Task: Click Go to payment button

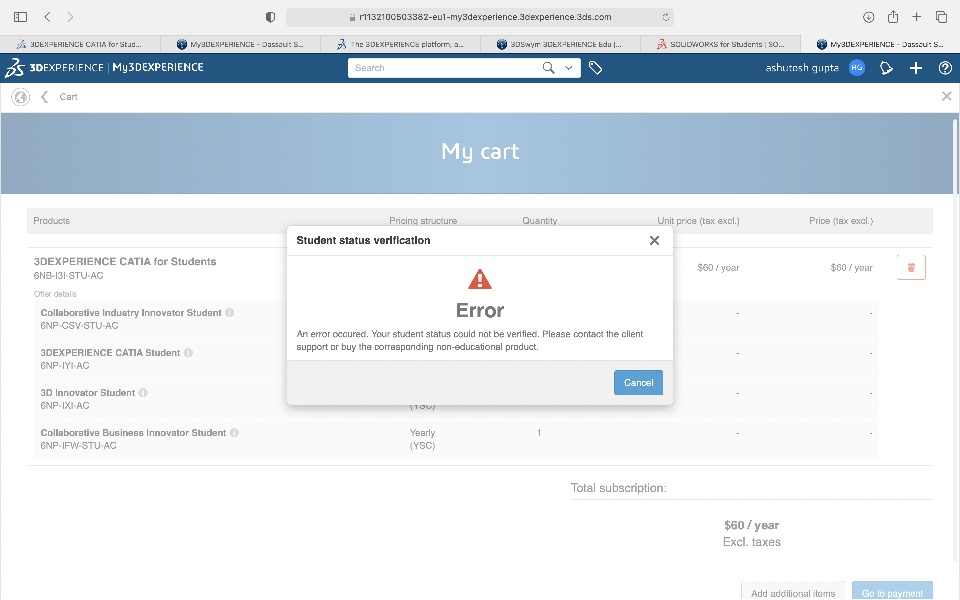Action: tap(892, 593)
